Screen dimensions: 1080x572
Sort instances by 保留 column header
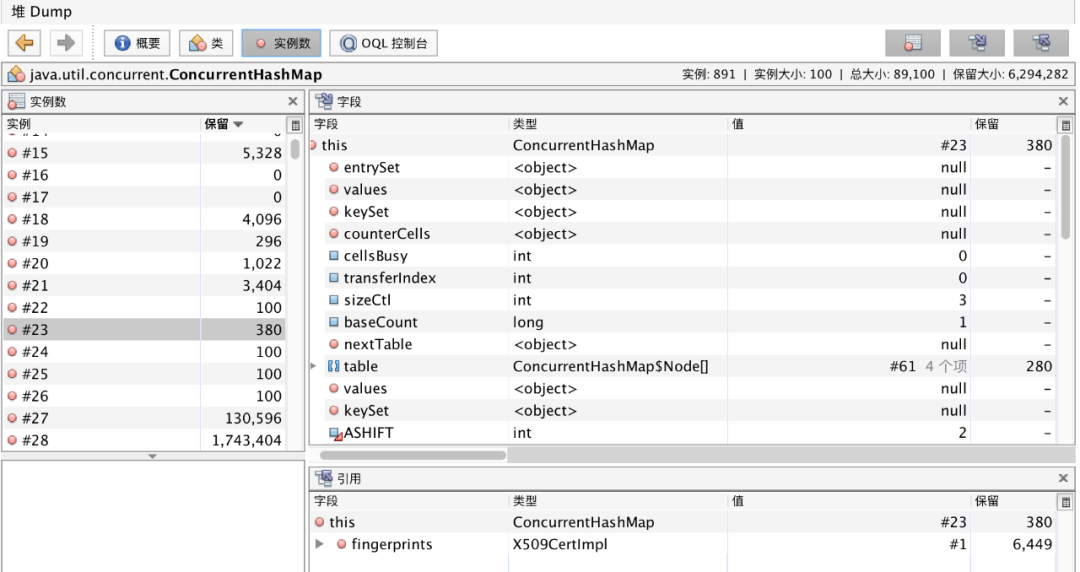pyautogui.click(x=225, y=124)
